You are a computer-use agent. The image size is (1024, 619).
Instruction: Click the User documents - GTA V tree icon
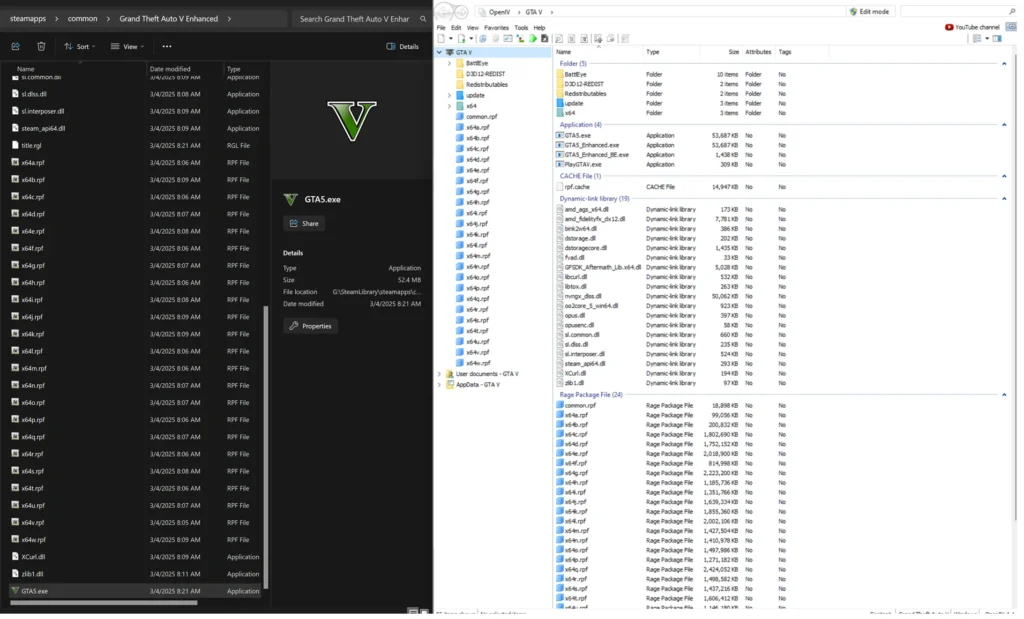tap(449, 374)
